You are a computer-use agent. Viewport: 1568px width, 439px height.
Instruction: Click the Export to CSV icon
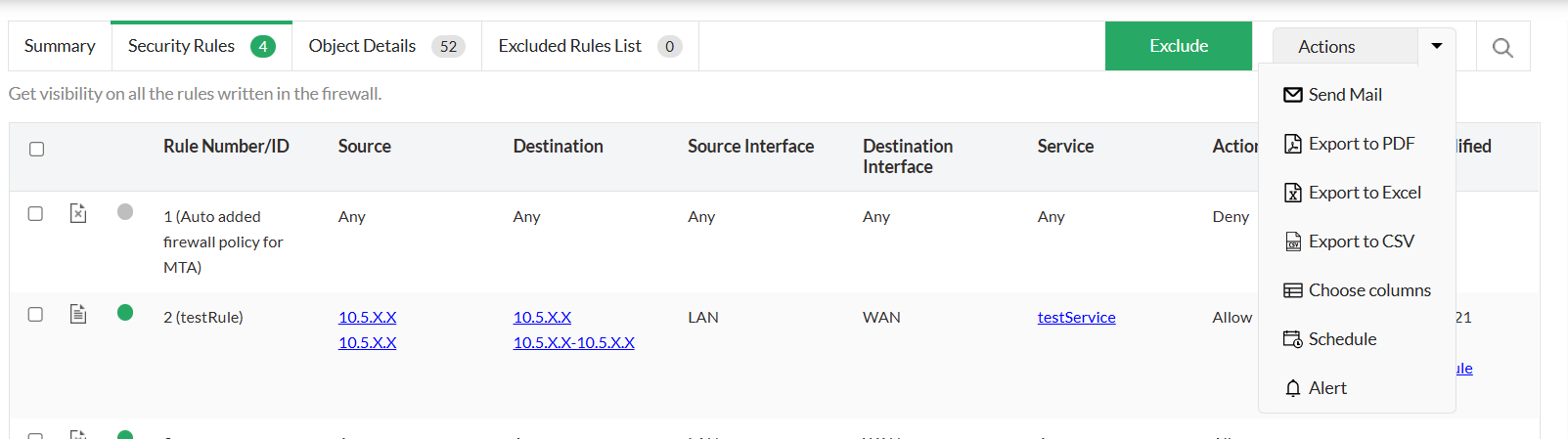(1293, 241)
